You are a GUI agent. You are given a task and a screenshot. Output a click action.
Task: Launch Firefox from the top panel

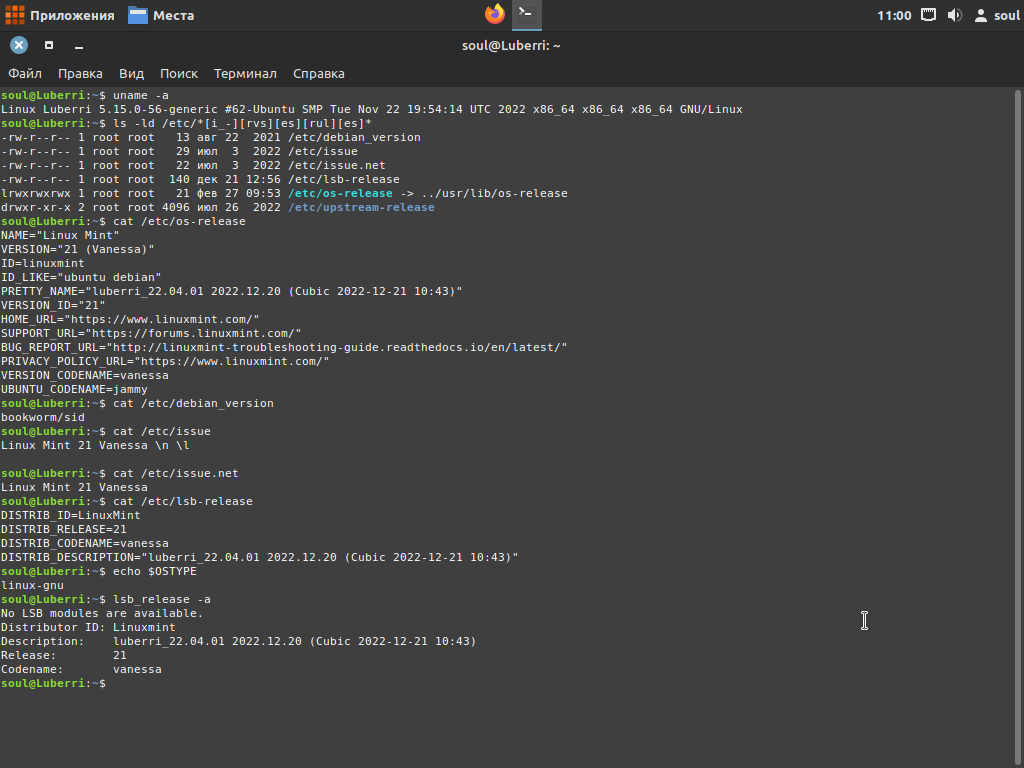coord(495,14)
